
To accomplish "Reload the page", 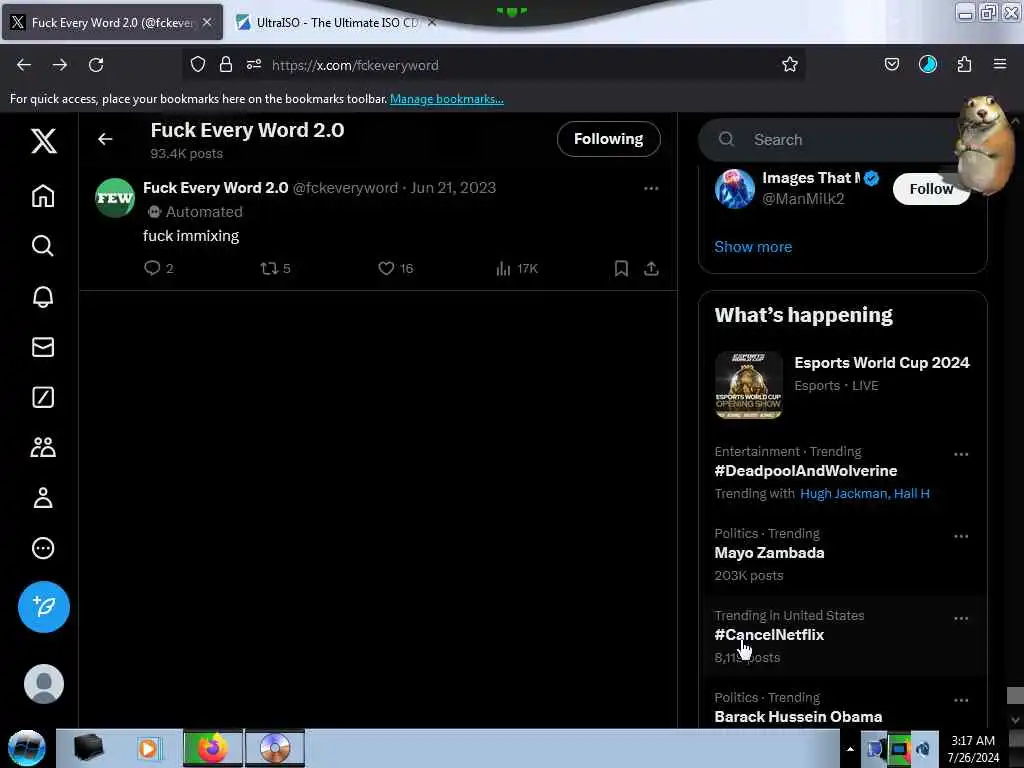I will pyautogui.click(x=96, y=65).
